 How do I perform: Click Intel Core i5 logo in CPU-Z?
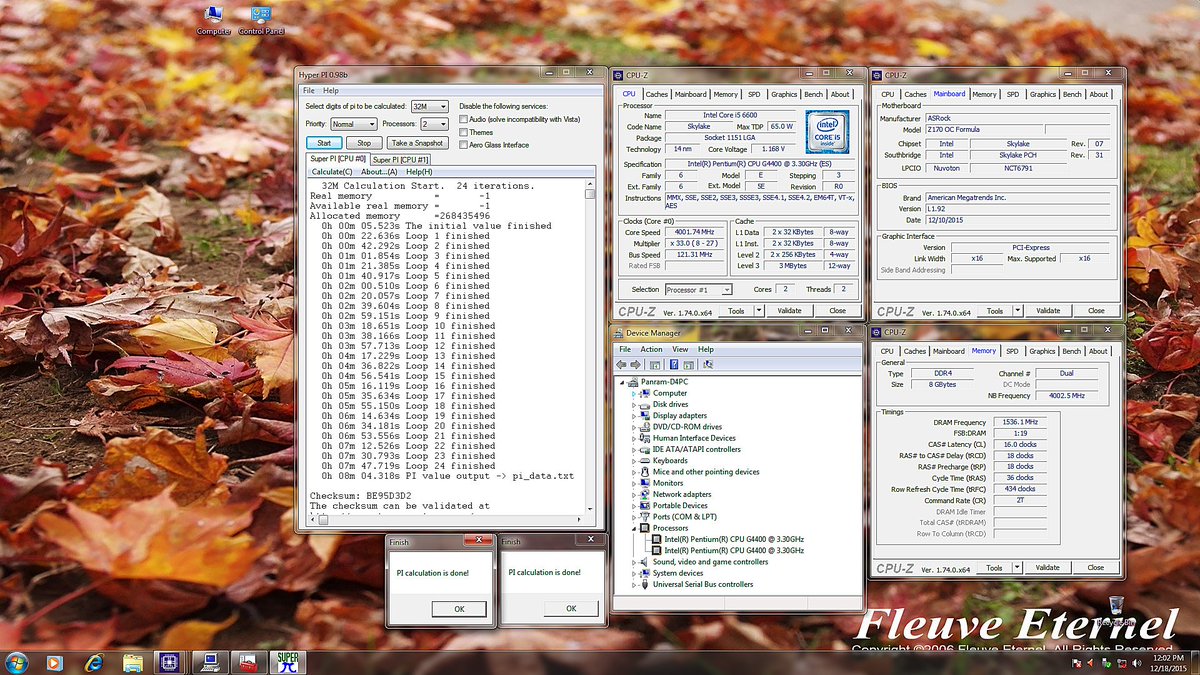point(829,131)
